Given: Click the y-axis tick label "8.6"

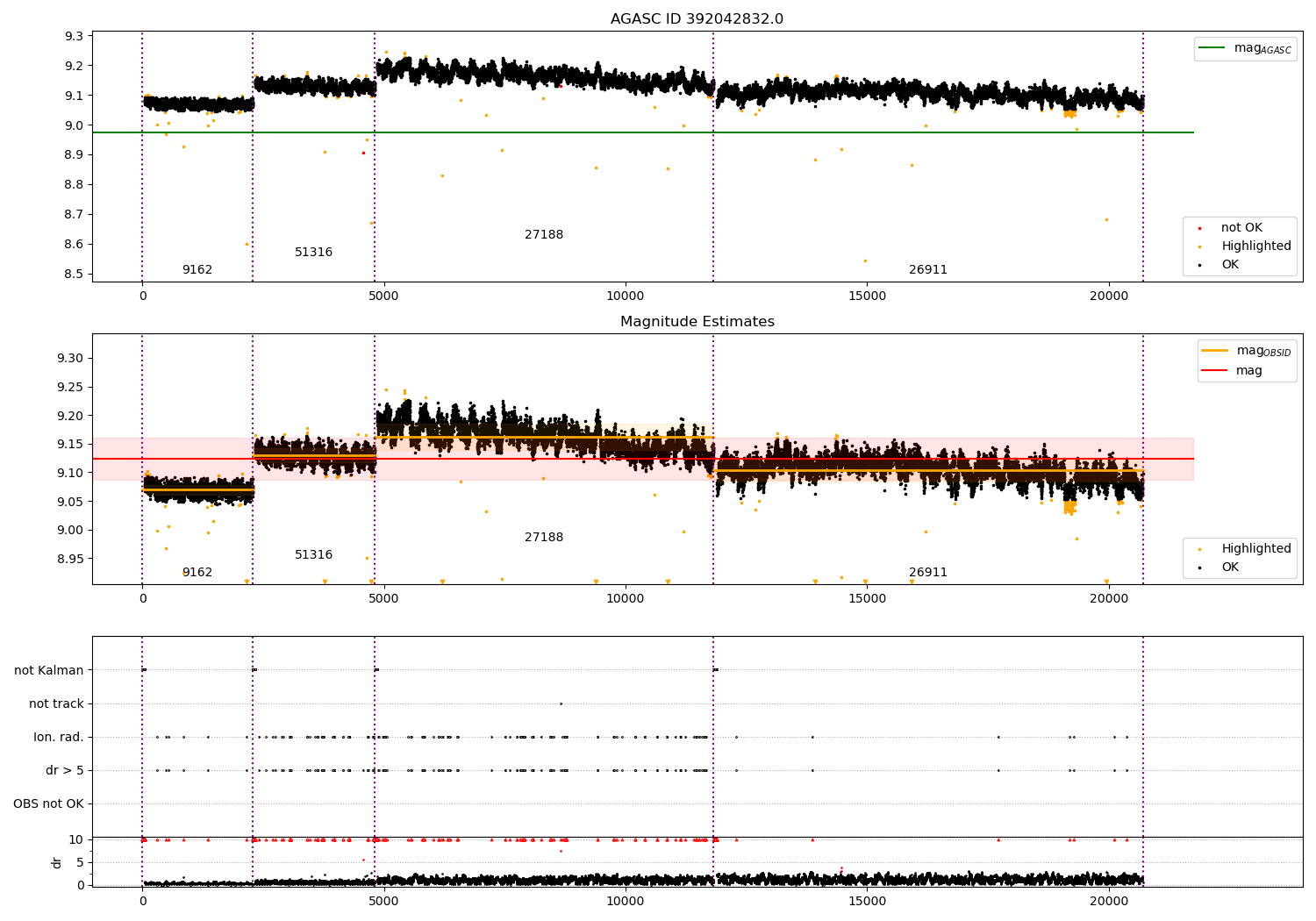Looking at the screenshot, I should coord(75,245).
